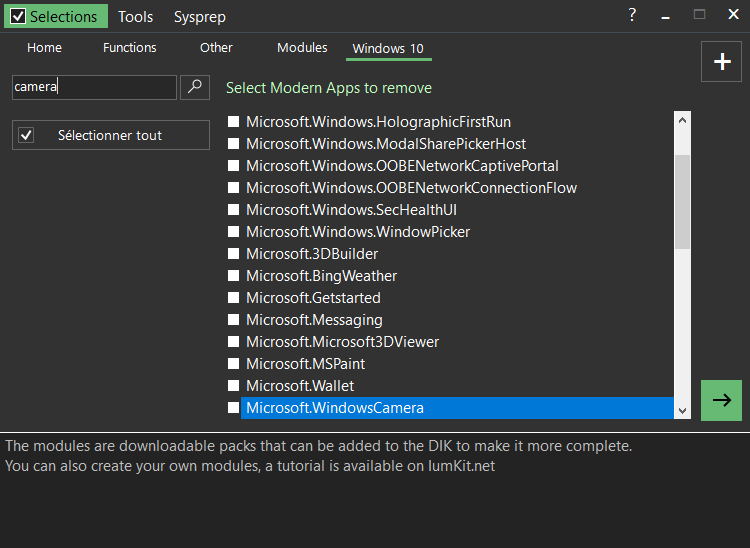Select Microsoft.Windows.HolographicFirstRun entry

tap(378, 122)
